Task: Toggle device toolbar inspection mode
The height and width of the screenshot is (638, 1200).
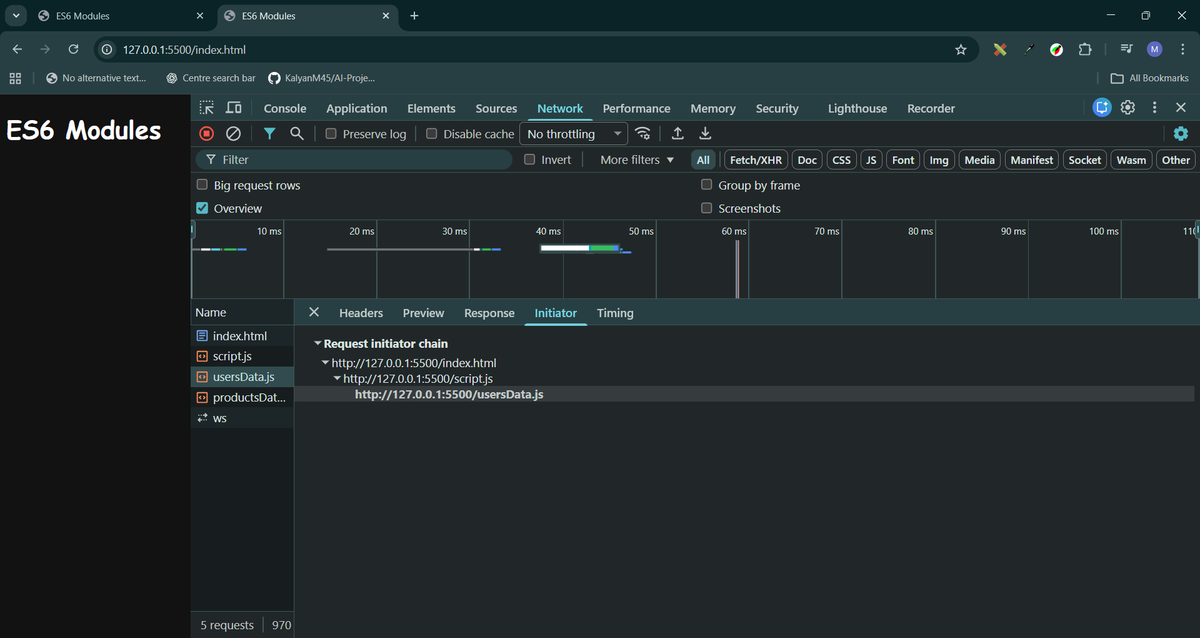Action: click(233, 107)
